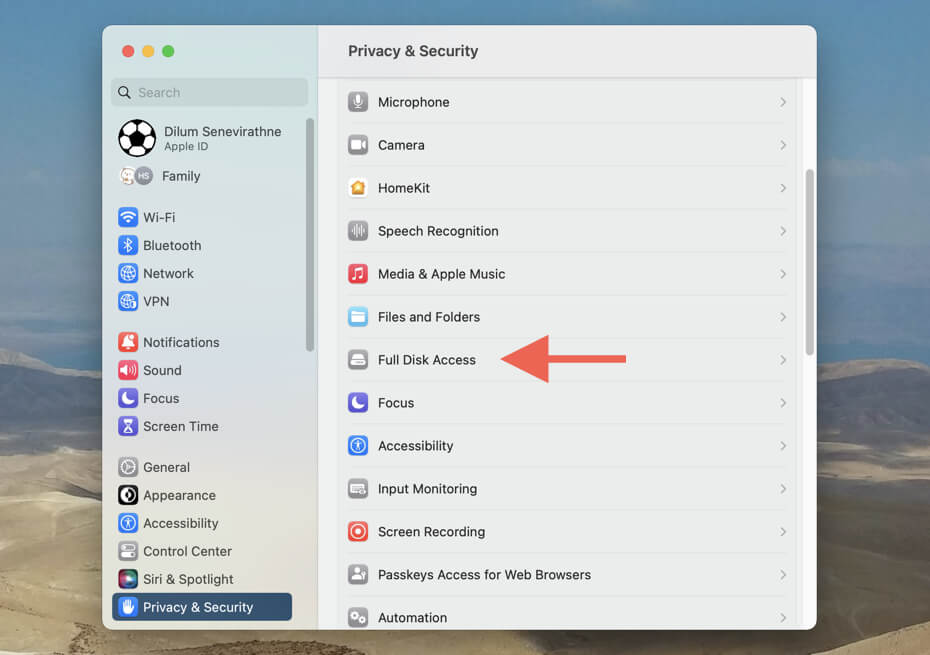
Task: Click the Appearance sidebar icon
Action: click(x=128, y=495)
